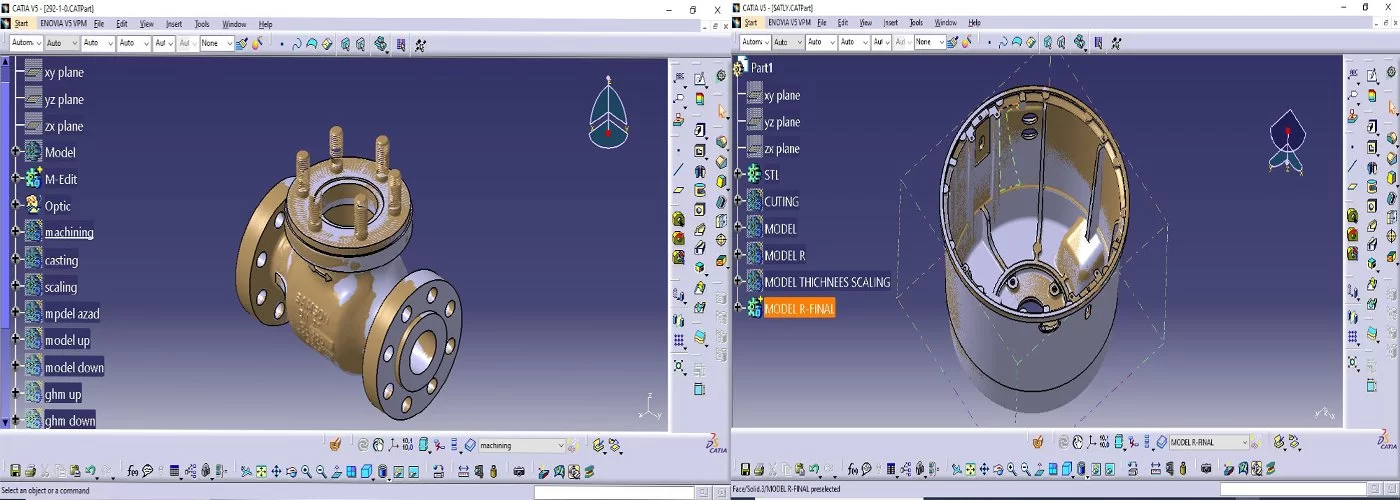
Task: Click Start menu button in left window
Action: [21, 24]
